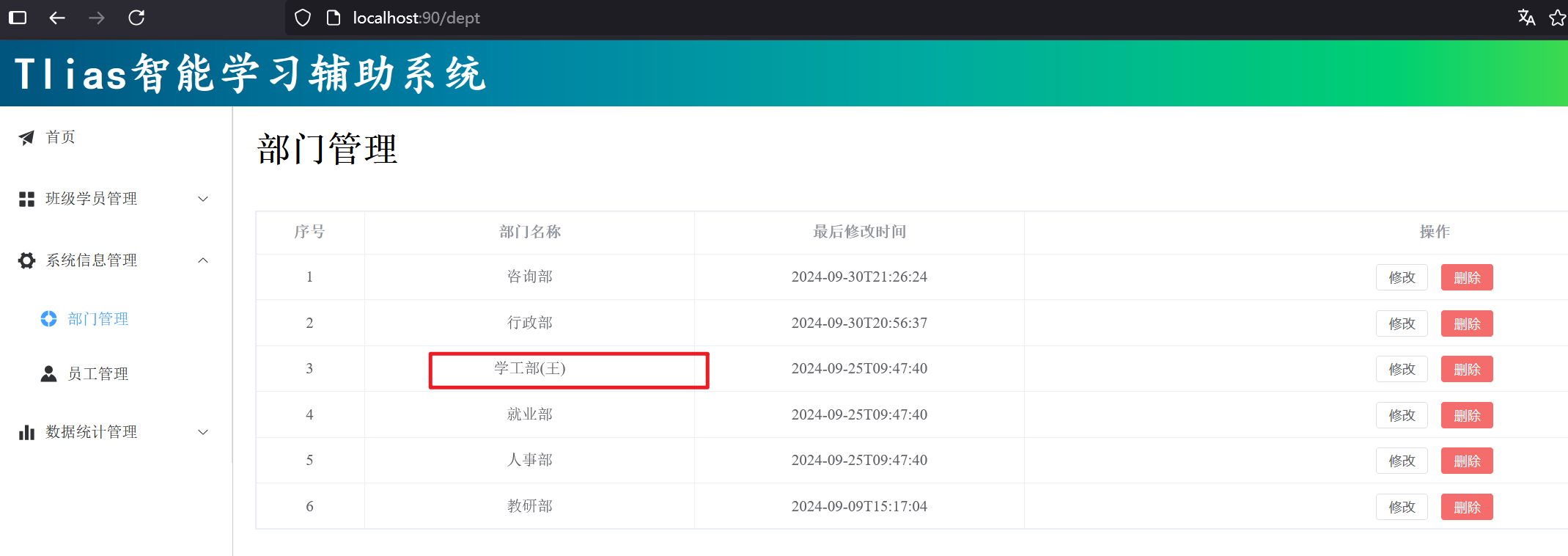Click the person icon for 员工管理
The height and width of the screenshot is (556, 1568).
coord(48,374)
